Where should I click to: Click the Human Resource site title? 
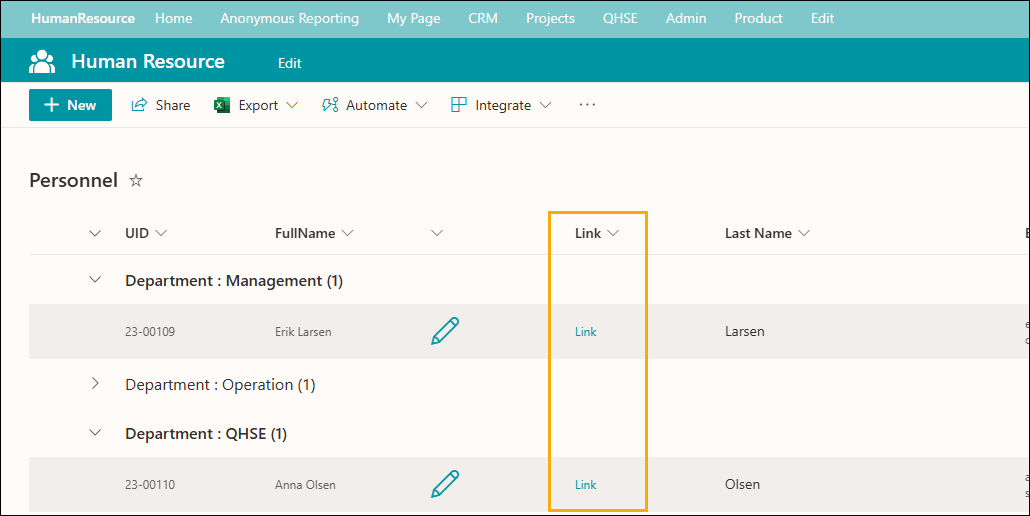pyautogui.click(x=148, y=61)
